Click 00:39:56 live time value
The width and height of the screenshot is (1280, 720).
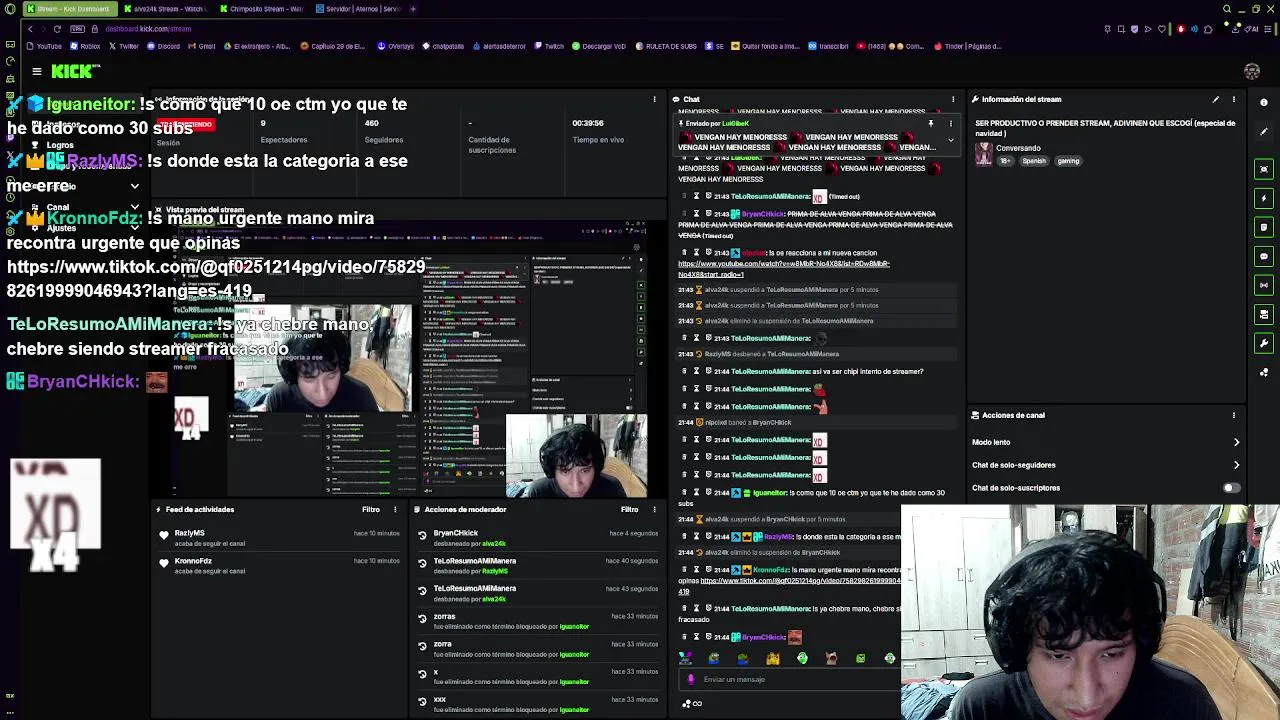click(x=588, y=123)
